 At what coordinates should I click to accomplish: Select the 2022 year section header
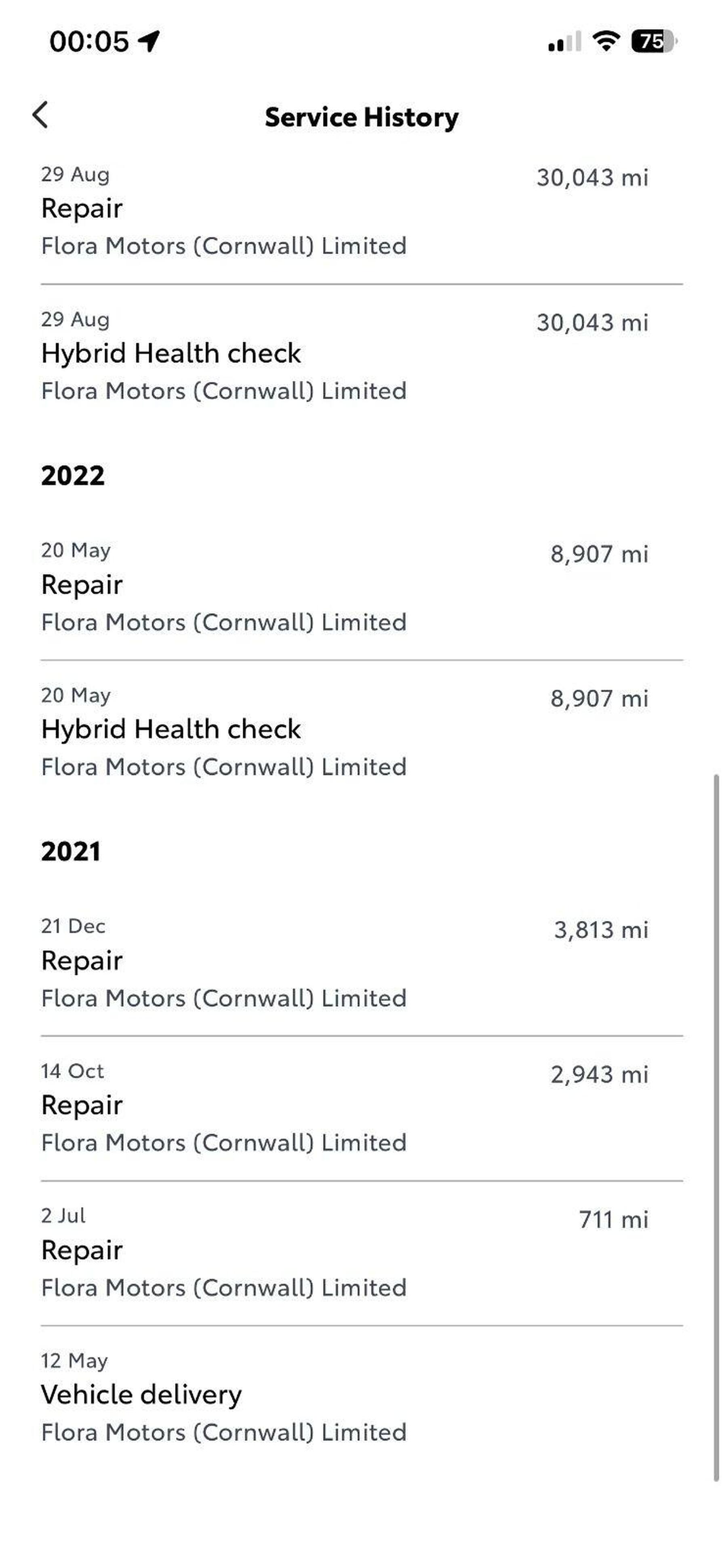73,475
